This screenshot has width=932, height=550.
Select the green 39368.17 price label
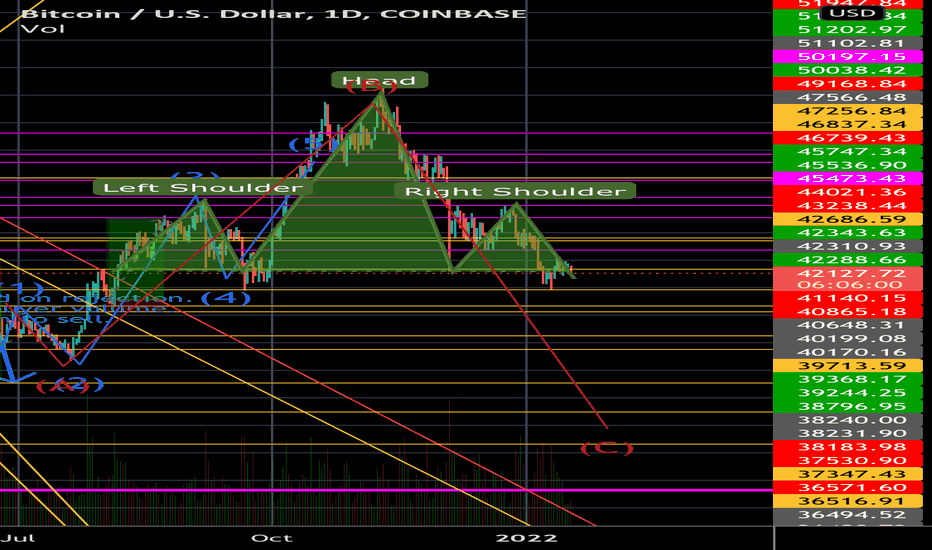click(848, 379)
